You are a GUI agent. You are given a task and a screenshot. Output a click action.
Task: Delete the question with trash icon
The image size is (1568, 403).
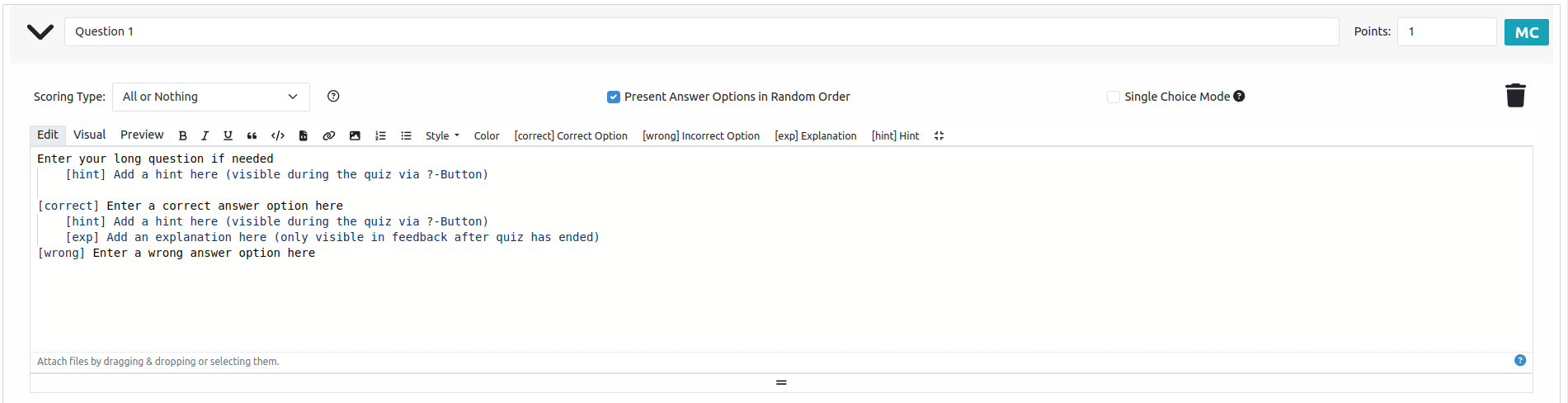point(1515,96)
